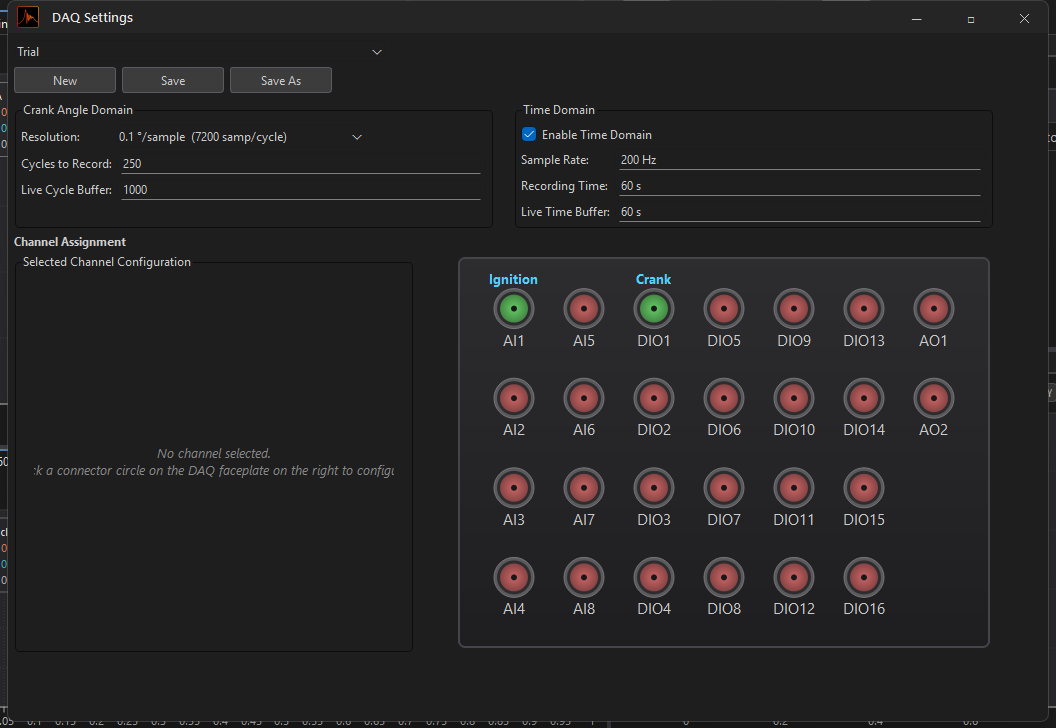Disable the Enable Time Domain checkbox
Viewport: 1056px width, 728px height.
[x=529, y=135]
